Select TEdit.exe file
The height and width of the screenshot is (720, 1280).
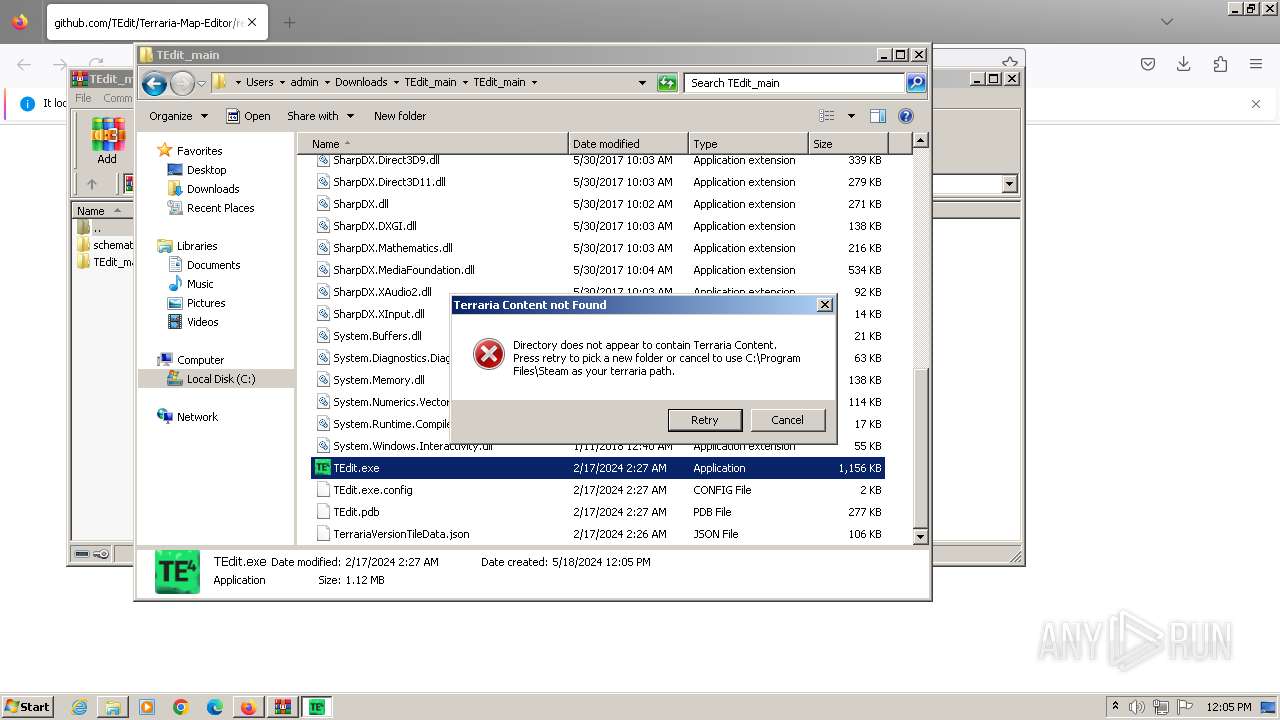tap(598, 468)
